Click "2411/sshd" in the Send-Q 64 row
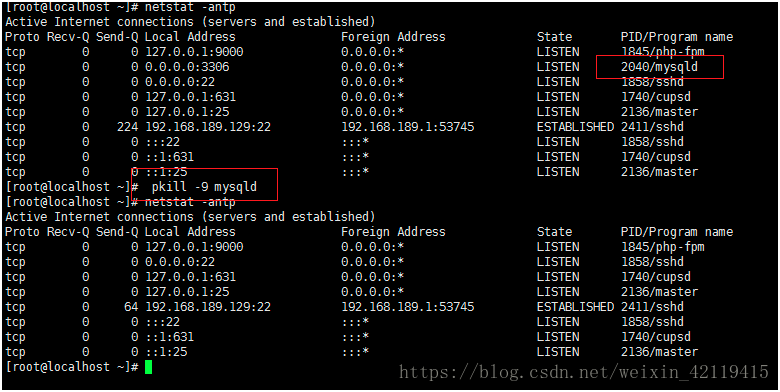Viewport: 780px width, 392px height. [x=652, y=307]
